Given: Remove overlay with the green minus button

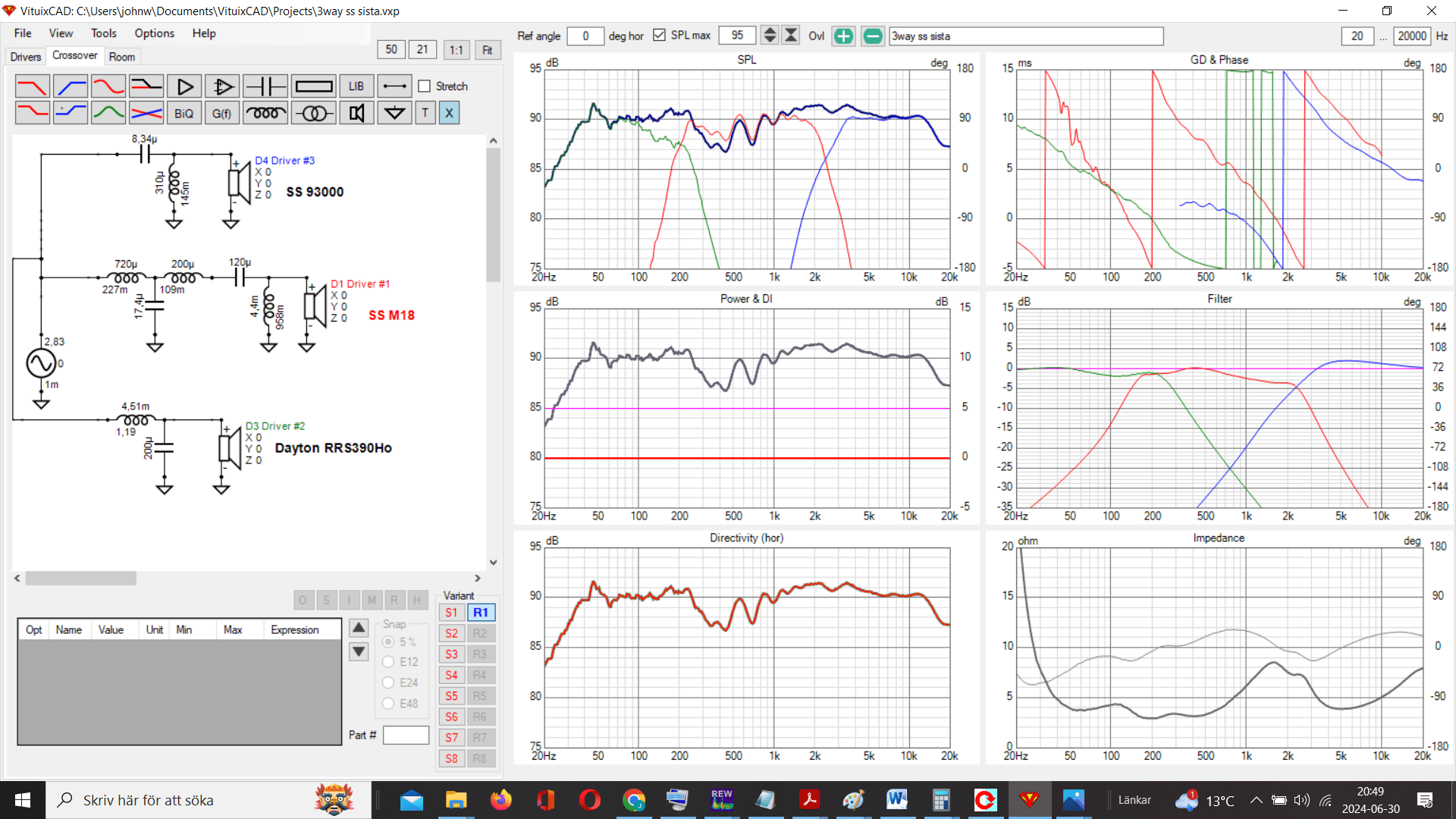Looking at the screenshot, I should pyautogui.click(x=873, y=36).
